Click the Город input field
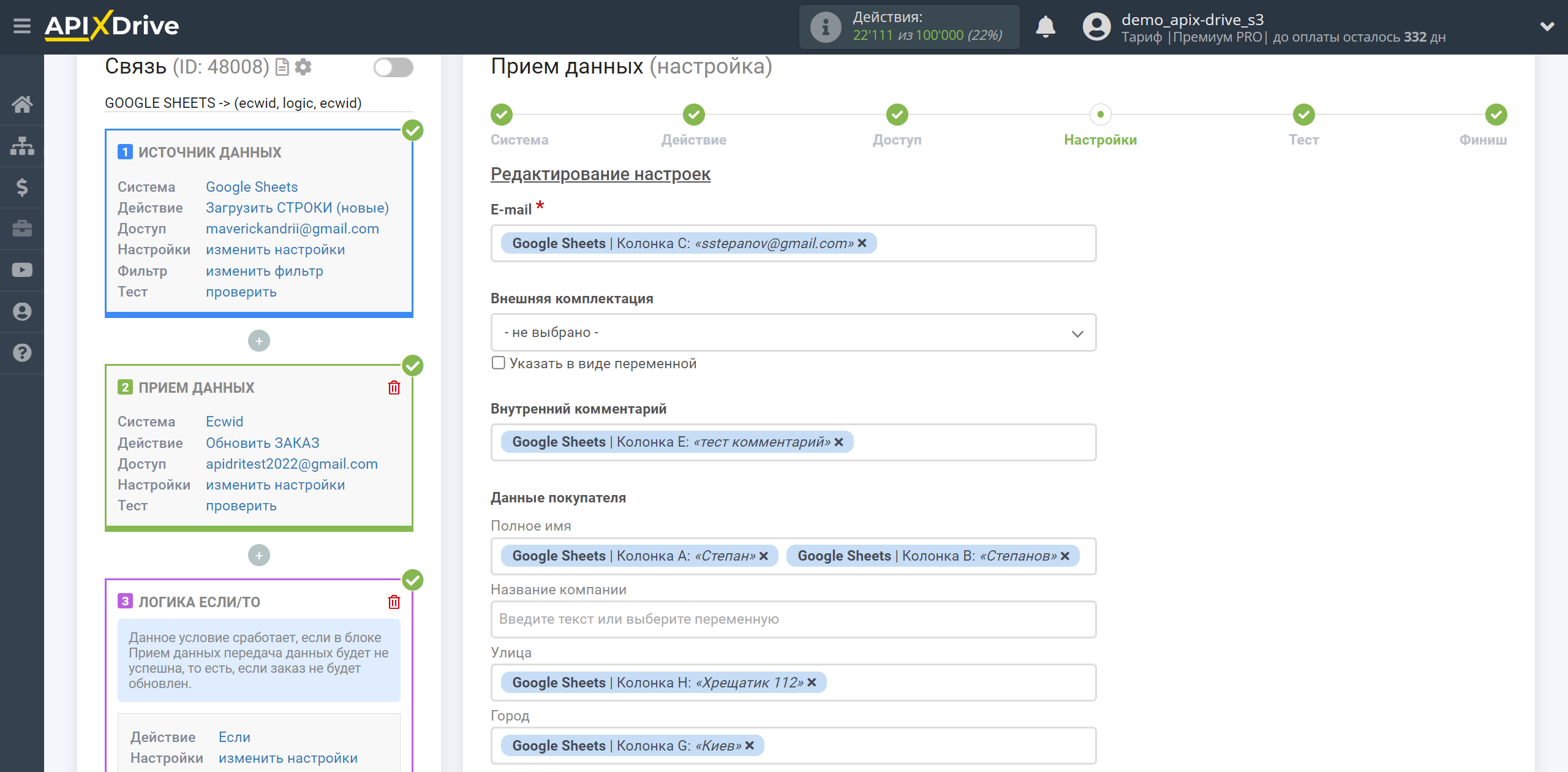 click(x=793, y=746)
